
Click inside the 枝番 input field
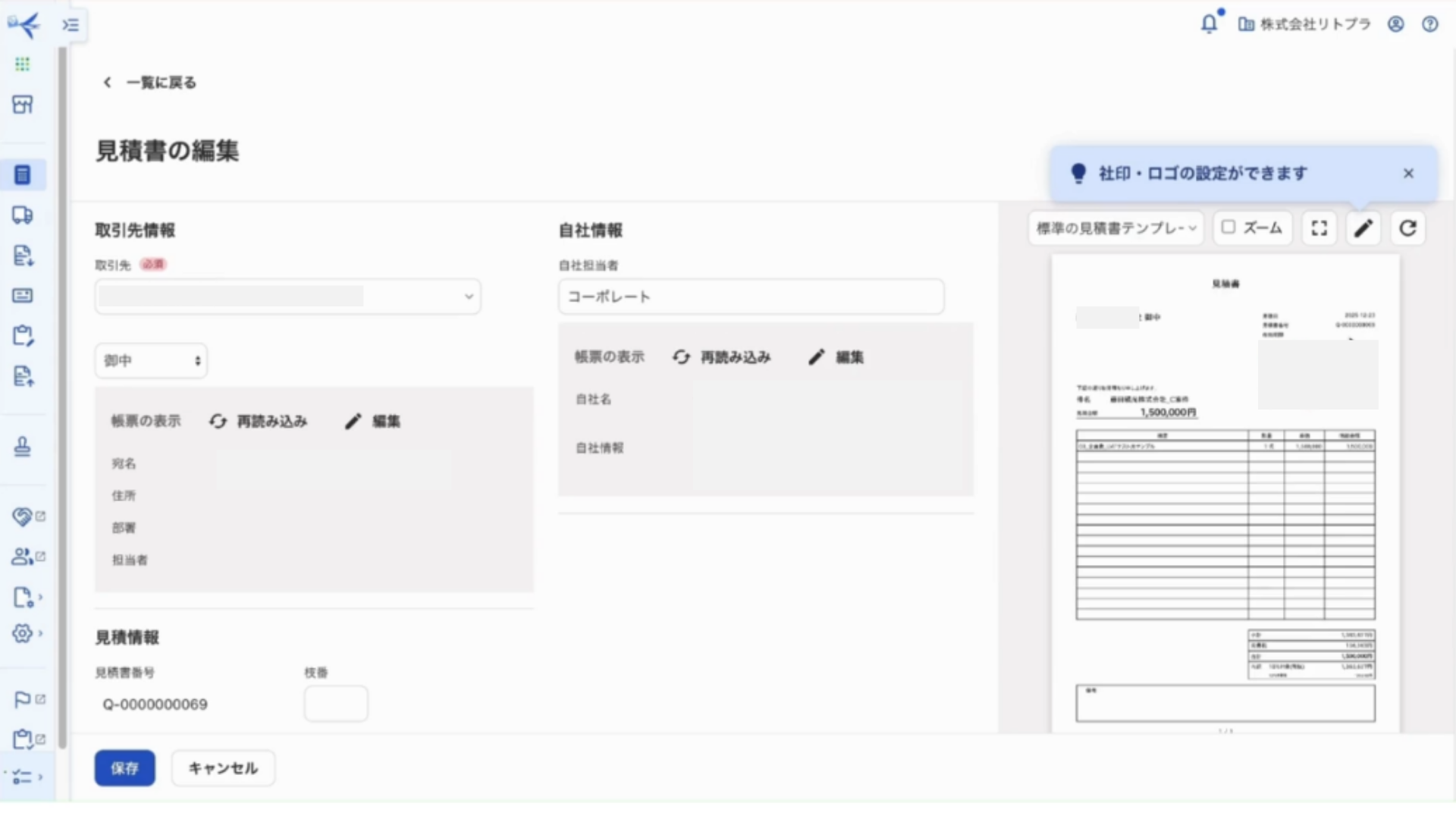335,703
